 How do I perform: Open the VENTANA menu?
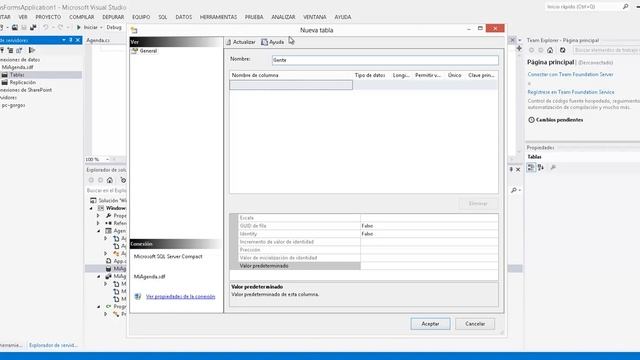click(x=315, y=17)
